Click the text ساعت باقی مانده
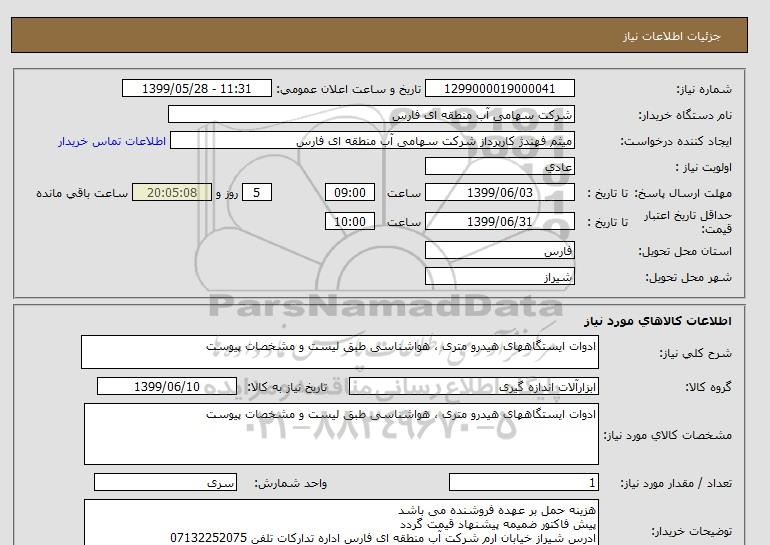The width and height of the screenshot is (770, 545). (82, 193)
